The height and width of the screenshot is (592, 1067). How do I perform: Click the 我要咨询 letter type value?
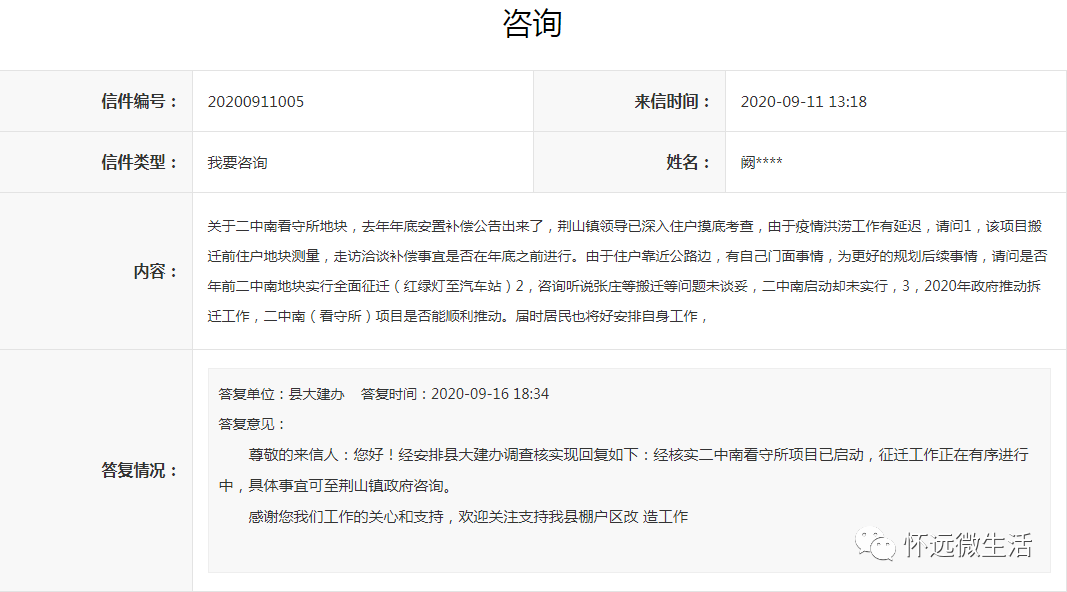coord(237,162)
